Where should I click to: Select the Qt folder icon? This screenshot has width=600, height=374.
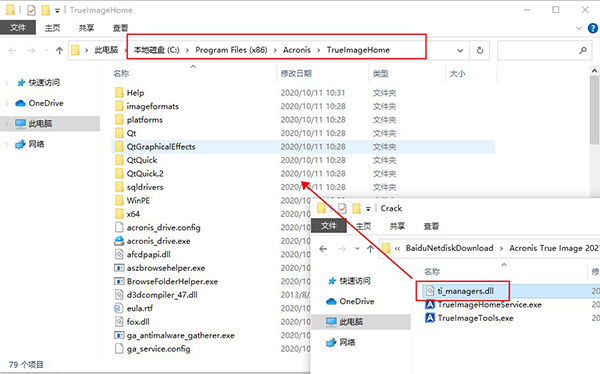point(119,133)
